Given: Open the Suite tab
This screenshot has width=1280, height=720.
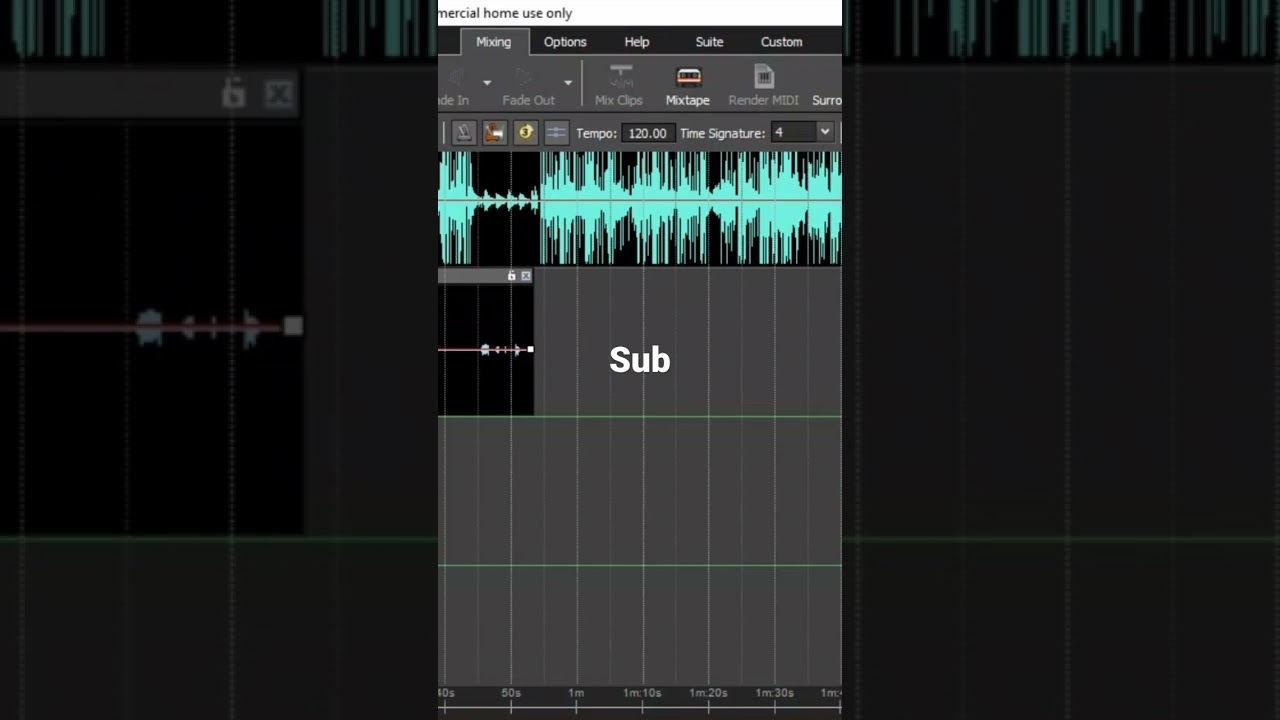Looking at the screenshot, I should (709, 42).
